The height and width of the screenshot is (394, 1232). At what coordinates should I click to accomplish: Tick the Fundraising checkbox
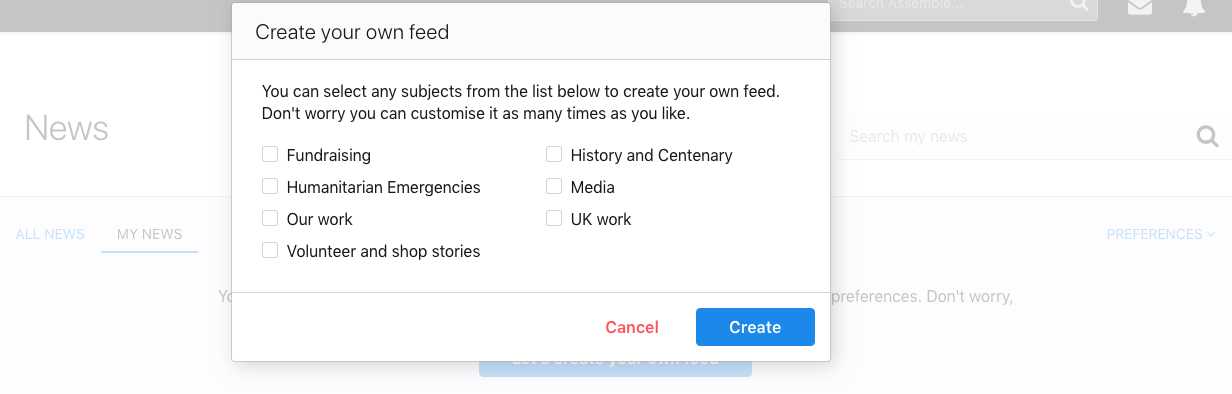[x=270, y=155]
